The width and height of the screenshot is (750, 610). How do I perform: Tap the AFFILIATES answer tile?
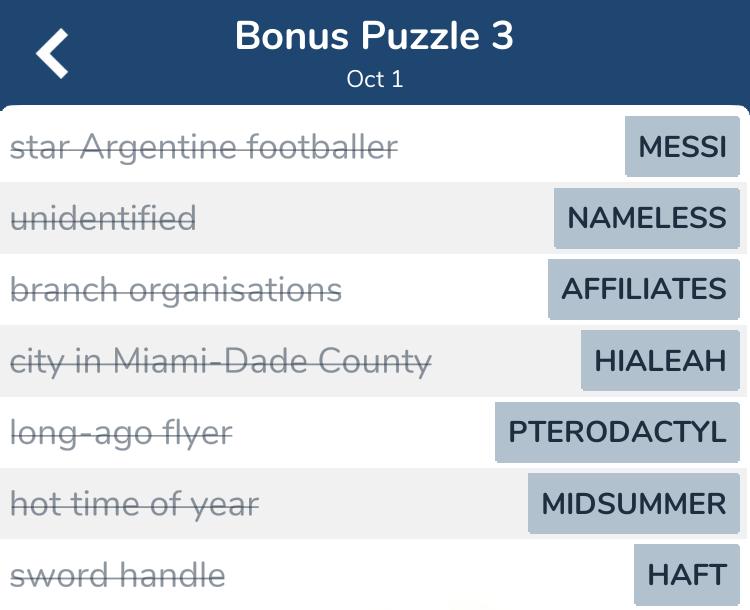[643, 289]
